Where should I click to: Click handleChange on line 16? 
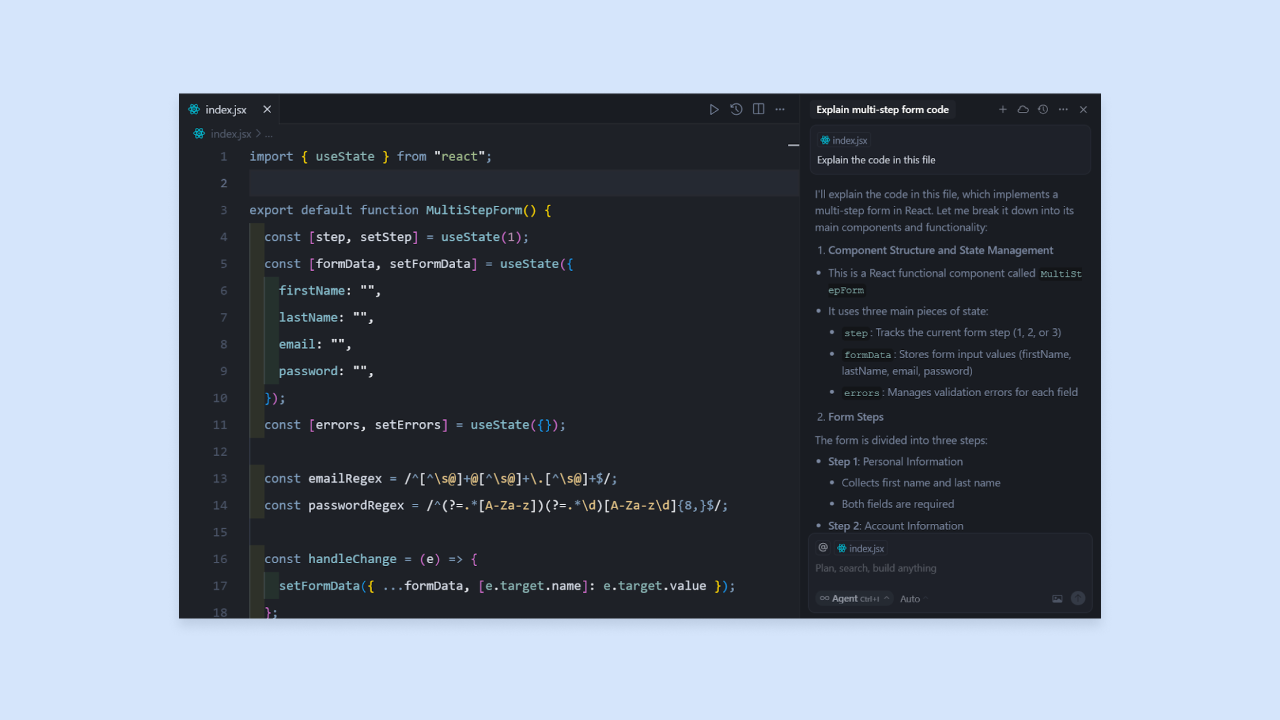(352, 558)
